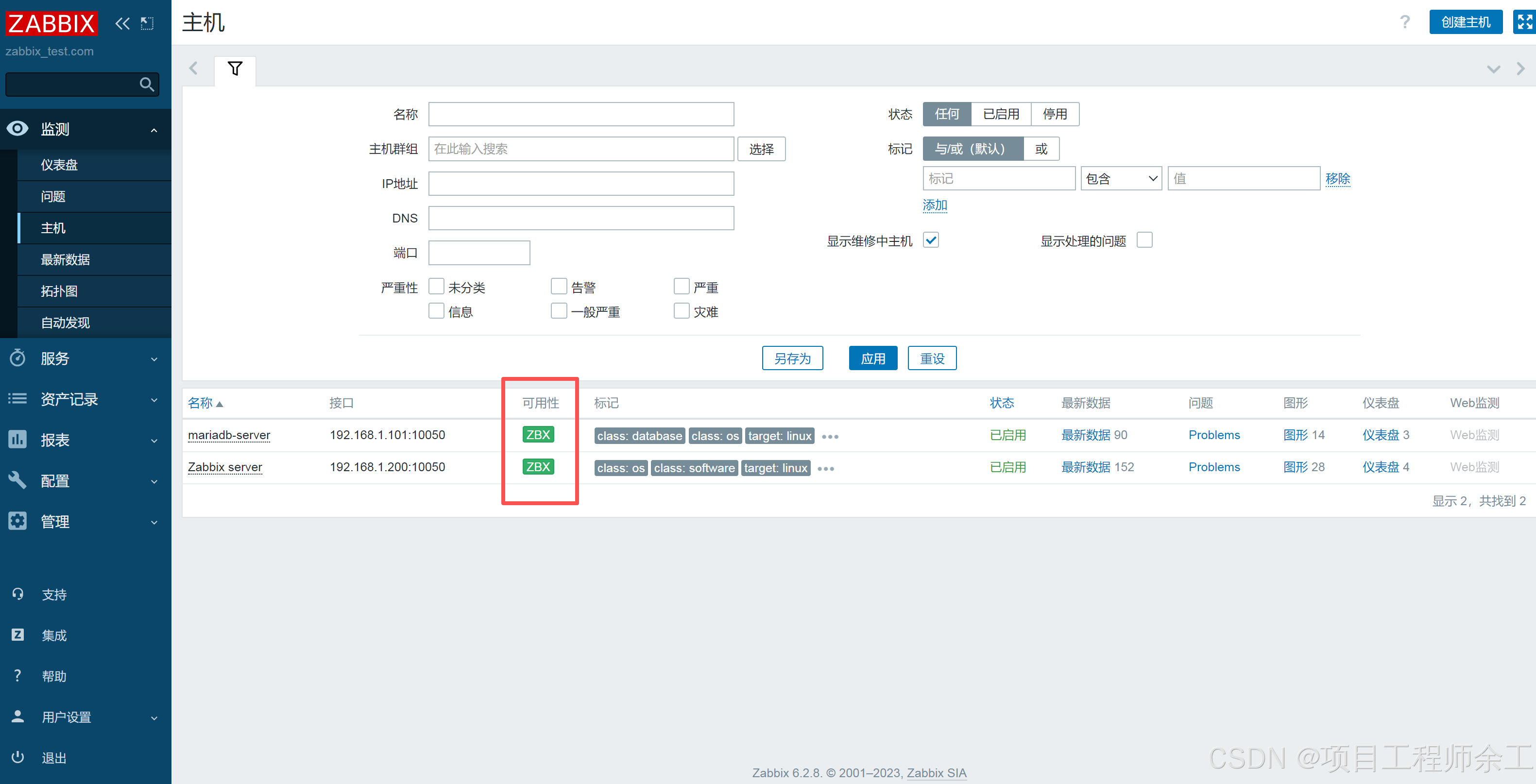The width and height of the screenshot is (1536, 784).
Task: Show more tags for Zabbix server row
Action: point(826,469)
